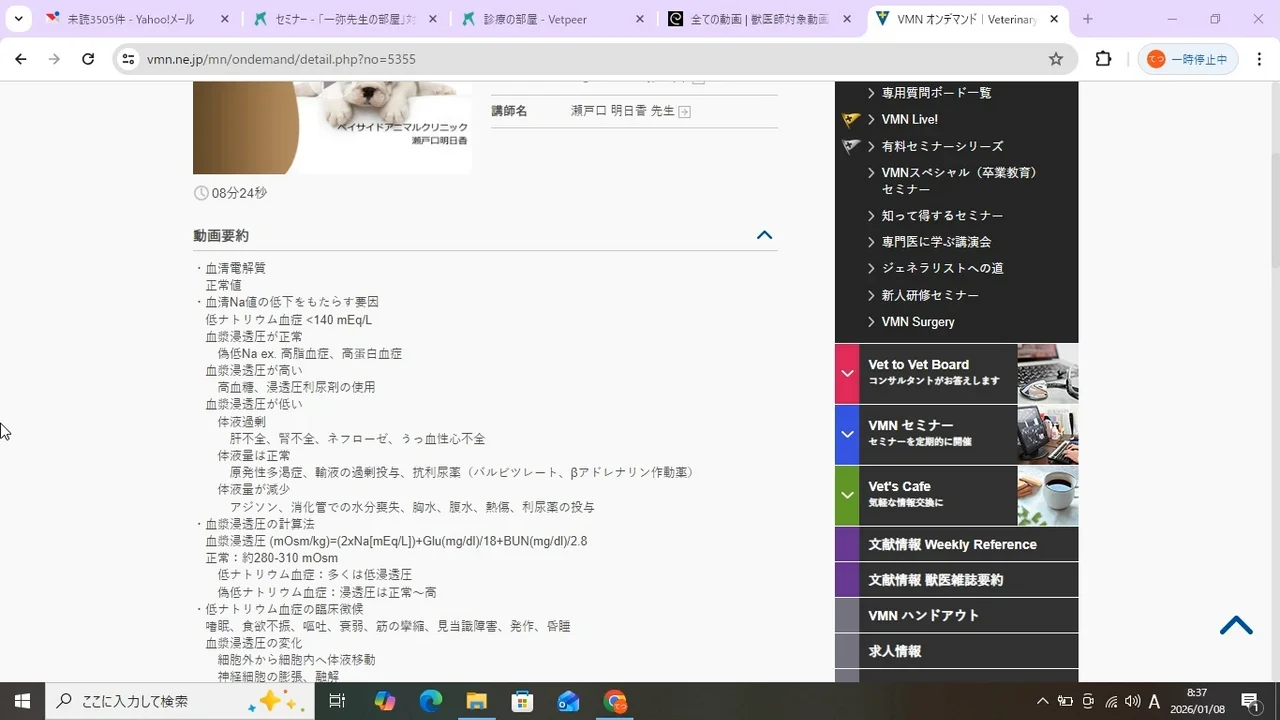Click the browser reload icon
The height and width of the screenshot is (720, 1280).
[88, 59]
